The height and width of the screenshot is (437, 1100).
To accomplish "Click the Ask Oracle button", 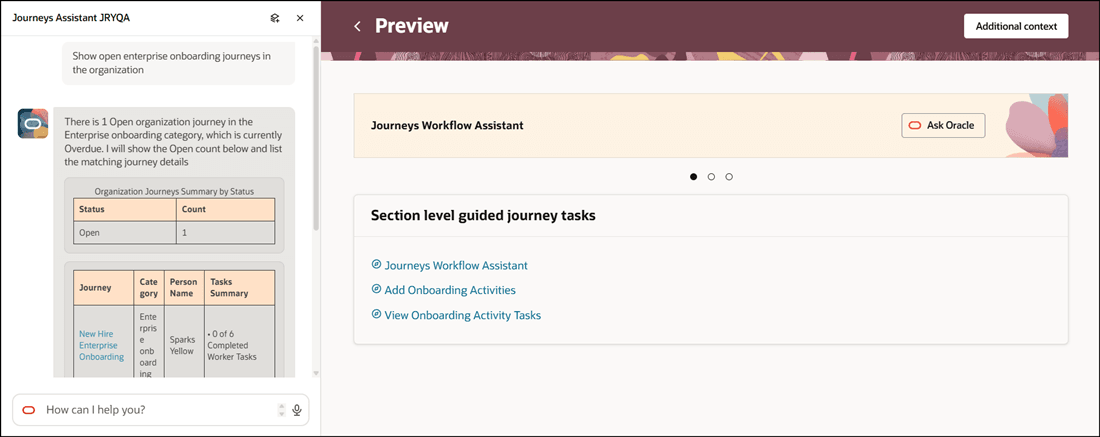I will click(x=944, y=126).
